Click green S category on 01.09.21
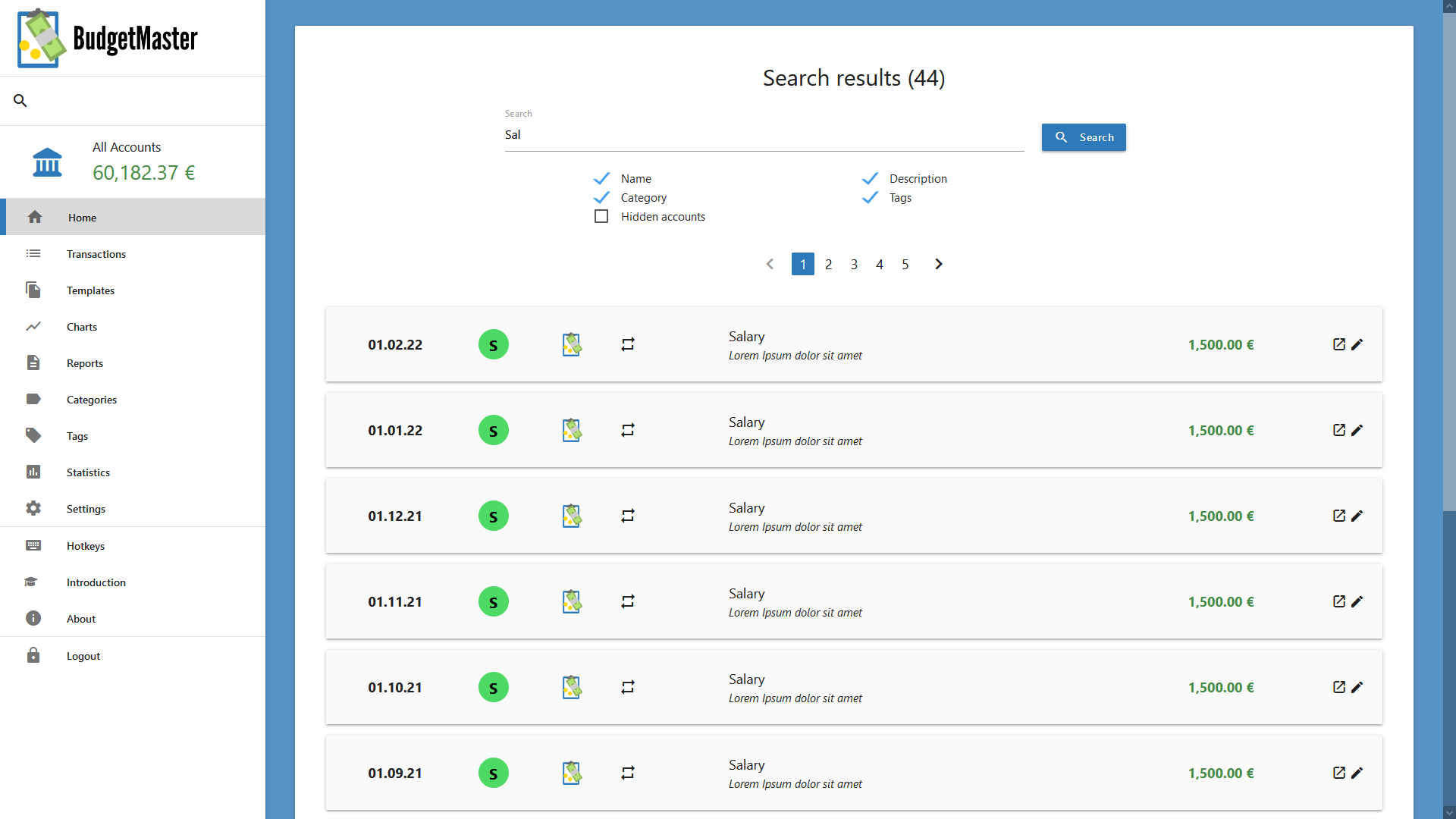1456x819 pixels. tap(494, 773)
